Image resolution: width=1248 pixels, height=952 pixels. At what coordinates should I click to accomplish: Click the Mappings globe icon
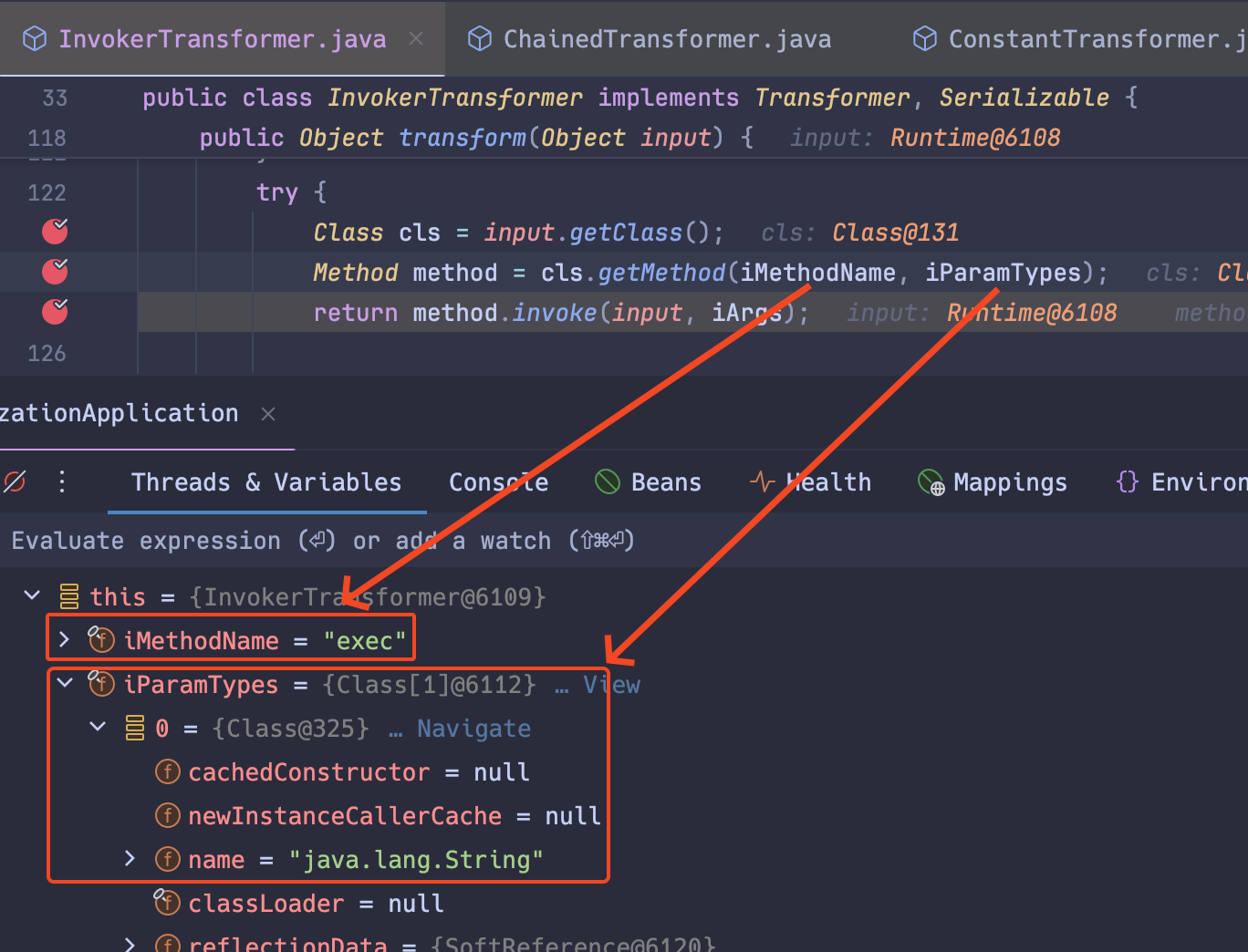[929, 481]
